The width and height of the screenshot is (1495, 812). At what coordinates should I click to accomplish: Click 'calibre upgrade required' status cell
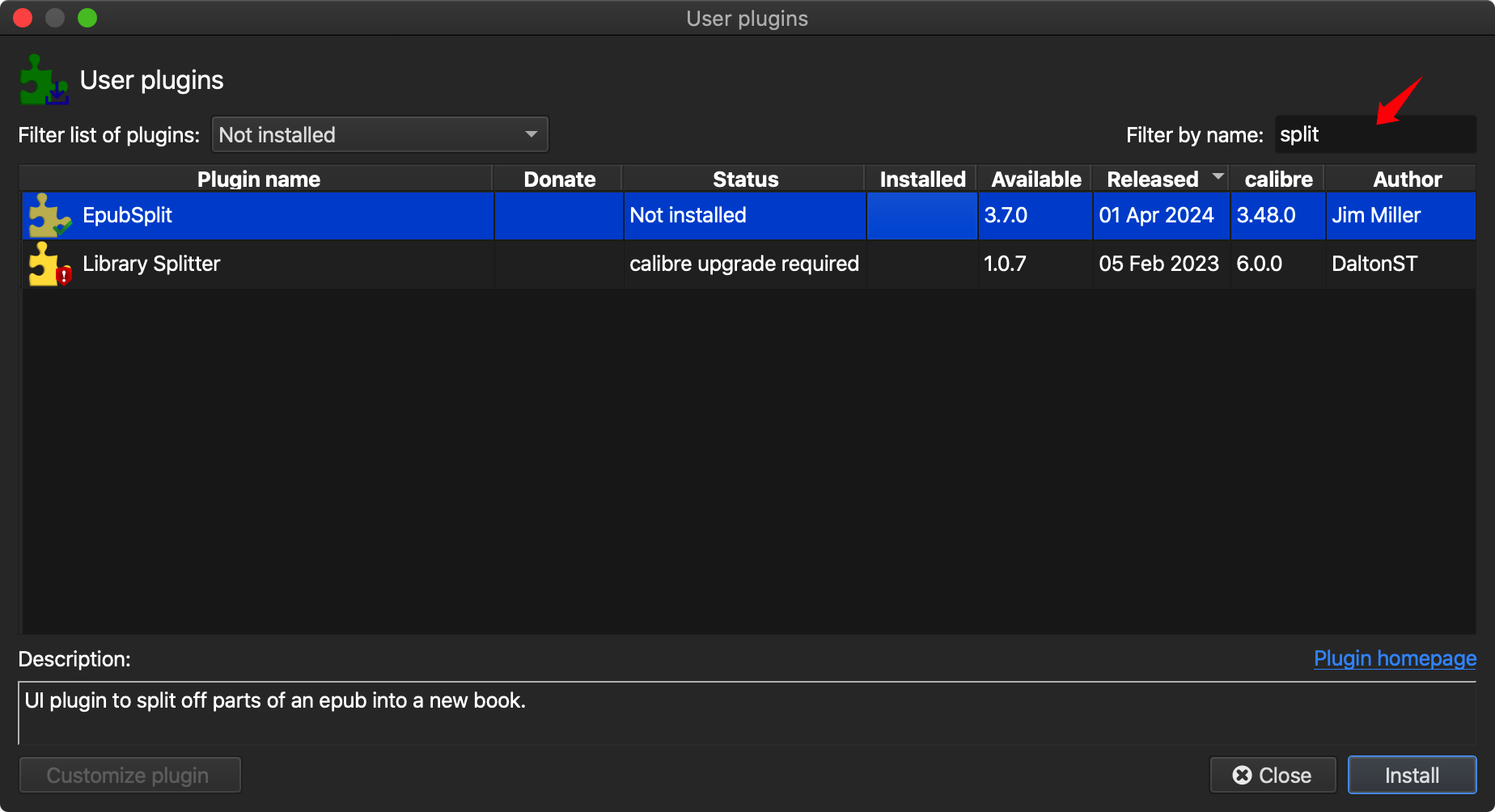(744, 264)
